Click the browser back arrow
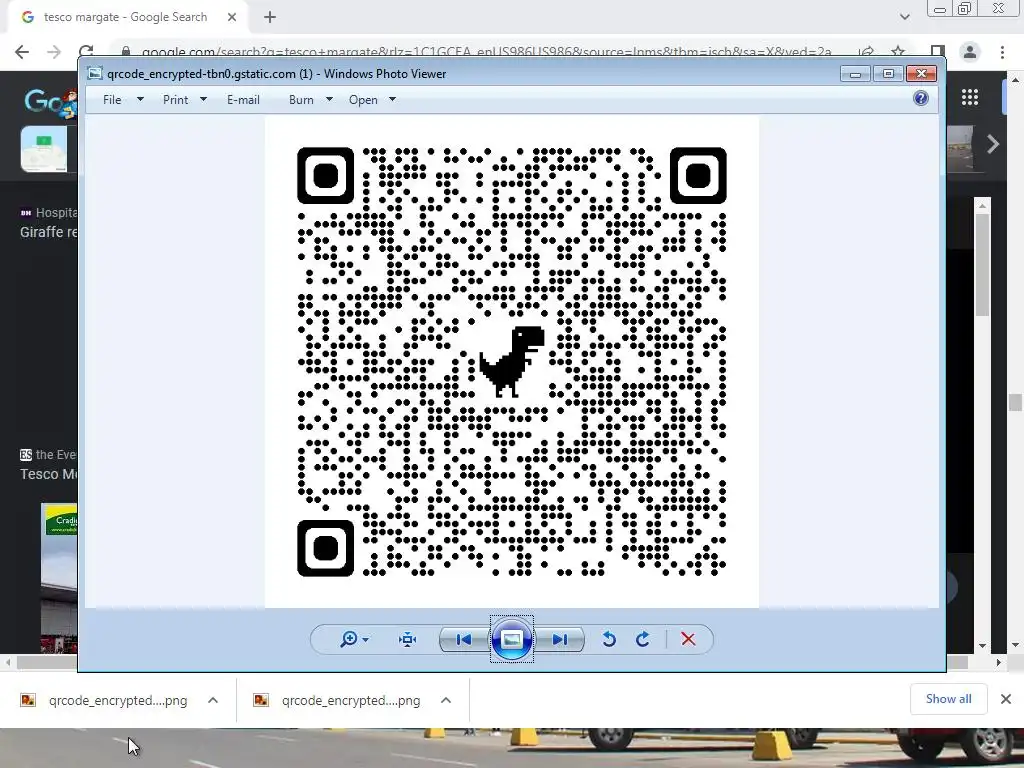 (x=22, y=52)
